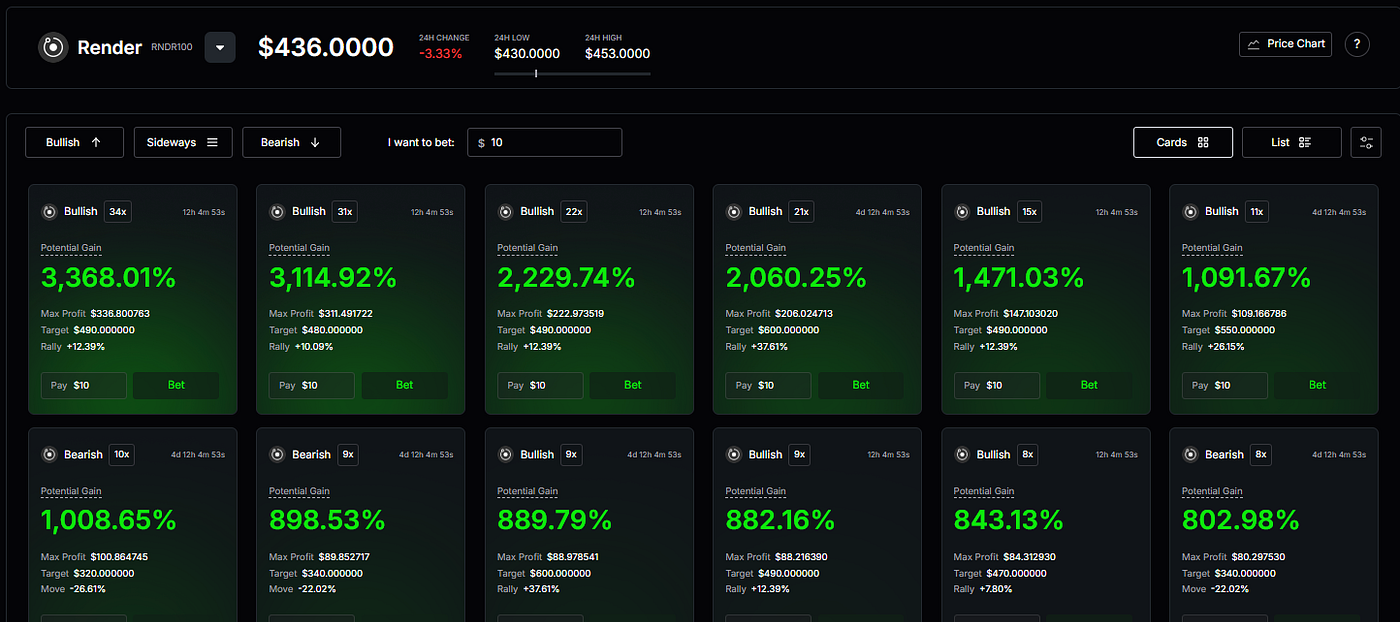This screenshot has height=622, width=1400.
Task: Click the coin icon on Bullish 34x card
Action: click(x=49, y=211)
